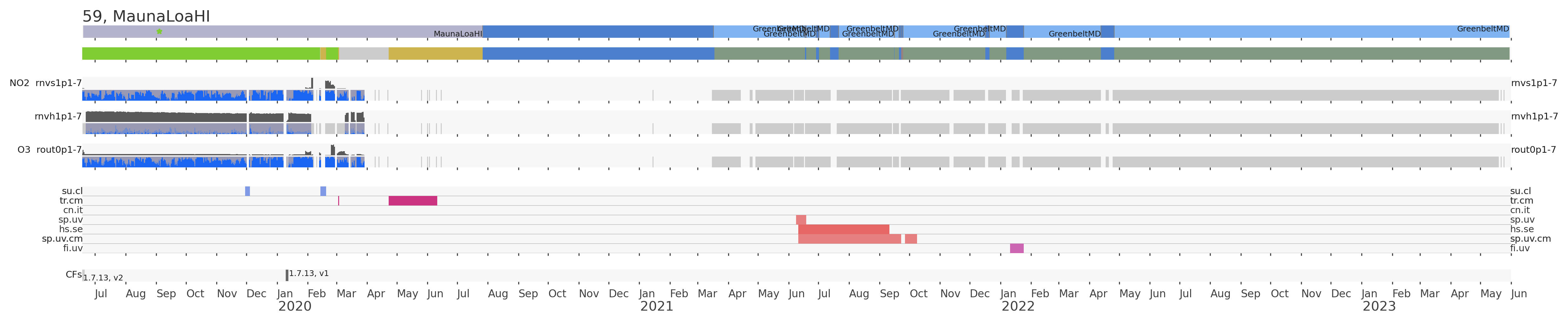Screen dimensions: 1568x323
Task: Select the wide magenta tr.cm bar
Action: click(413, 201)
